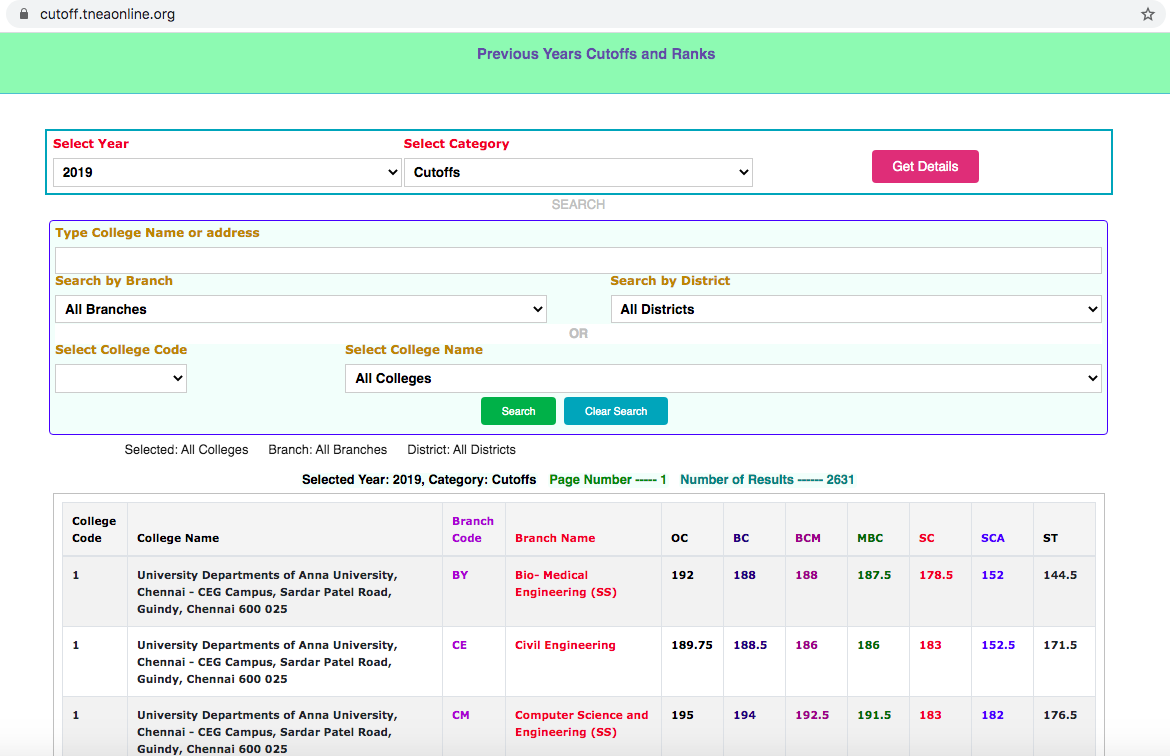This screenshot has height=756, width=1170.
Task: Click OC value 189.75 in Civil Engineering row
Action: tap(692, 646)
